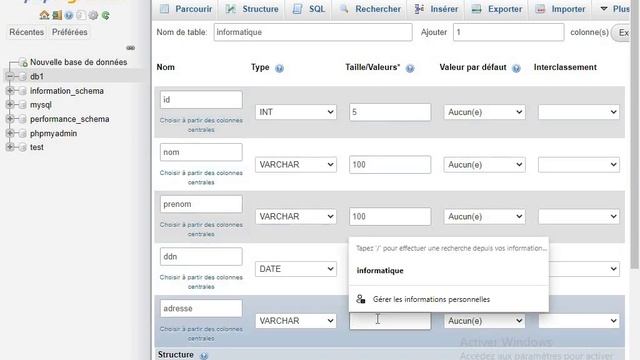Expand the performance_schema database node
640x360 pixels.
[x=10, y=119]
